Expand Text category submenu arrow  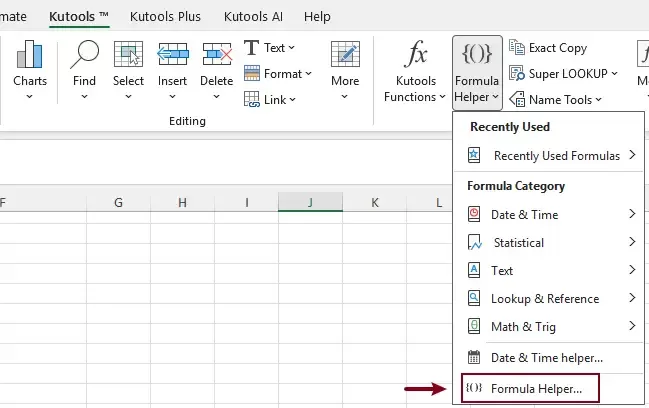[x=632, y=270]
